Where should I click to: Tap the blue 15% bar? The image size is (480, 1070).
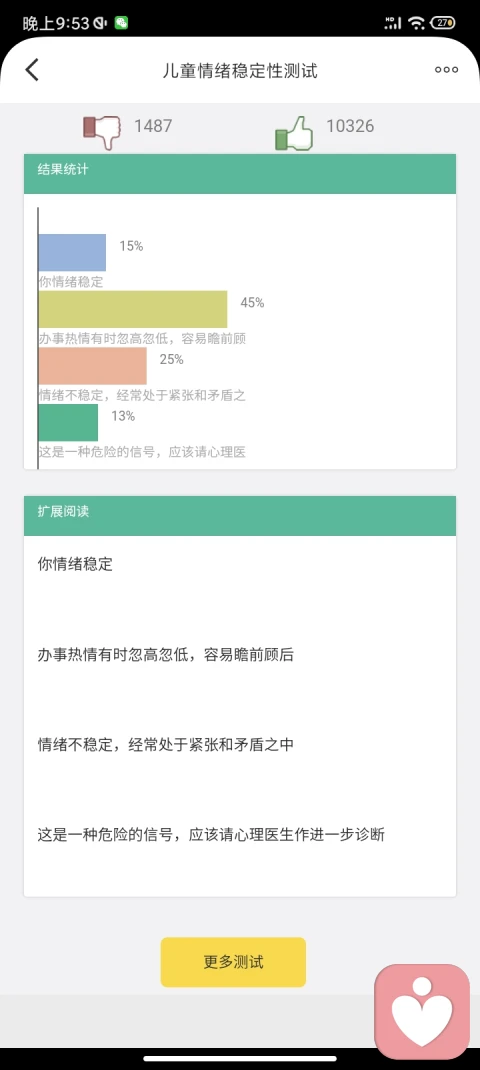pos(72,252)
